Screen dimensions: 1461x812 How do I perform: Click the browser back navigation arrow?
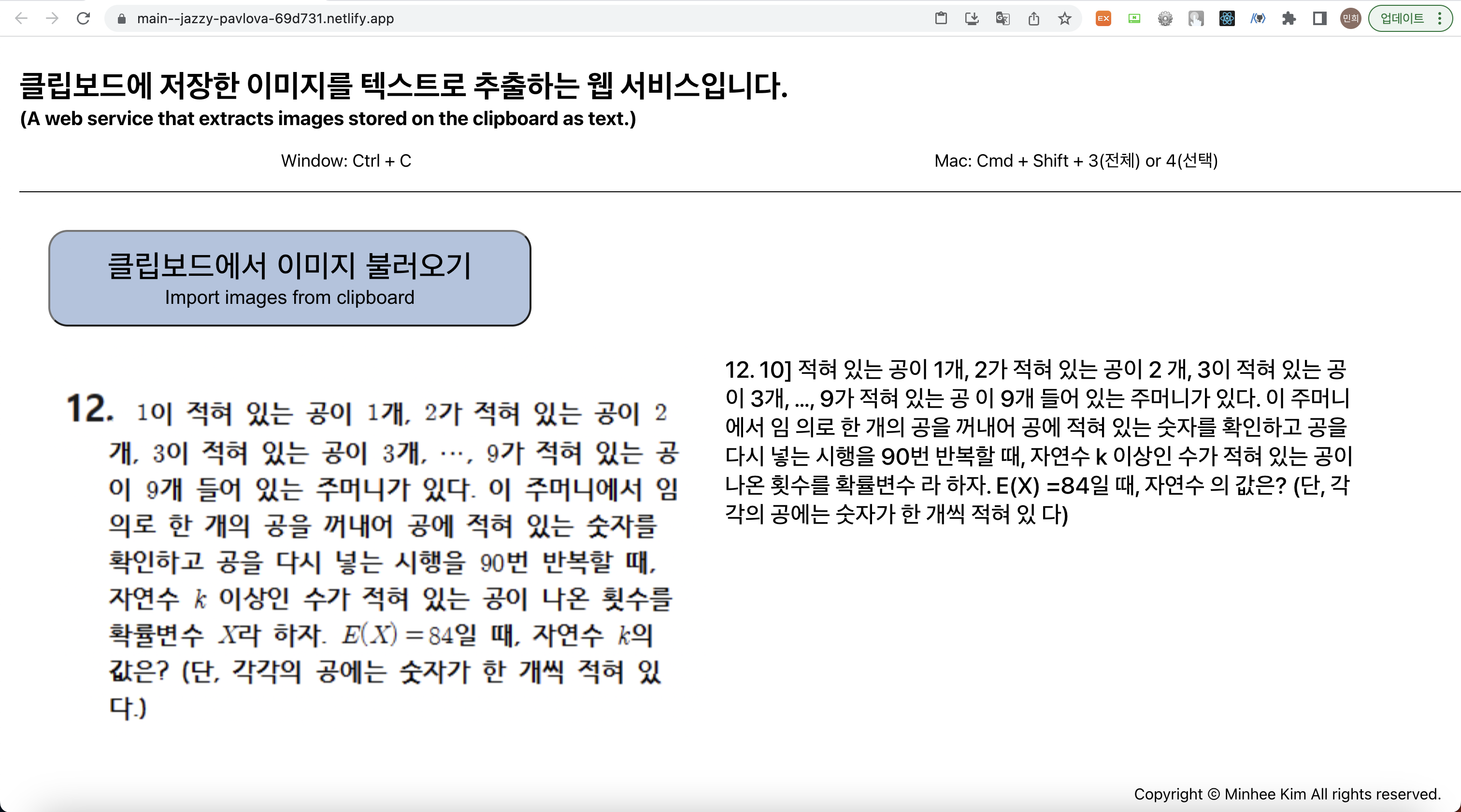point(21,18)
